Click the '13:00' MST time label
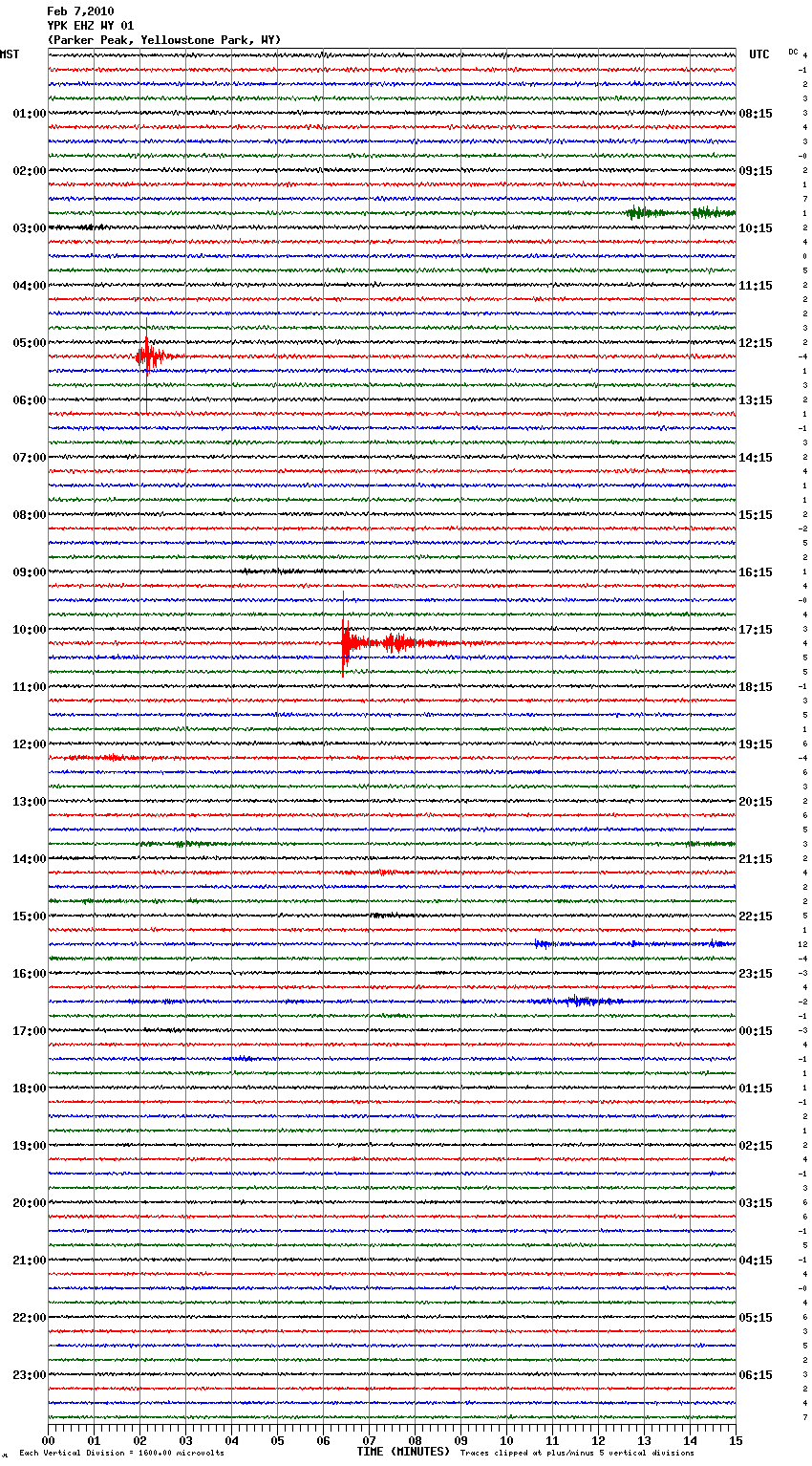This screenshot has width=812, height=1466. 30,802
